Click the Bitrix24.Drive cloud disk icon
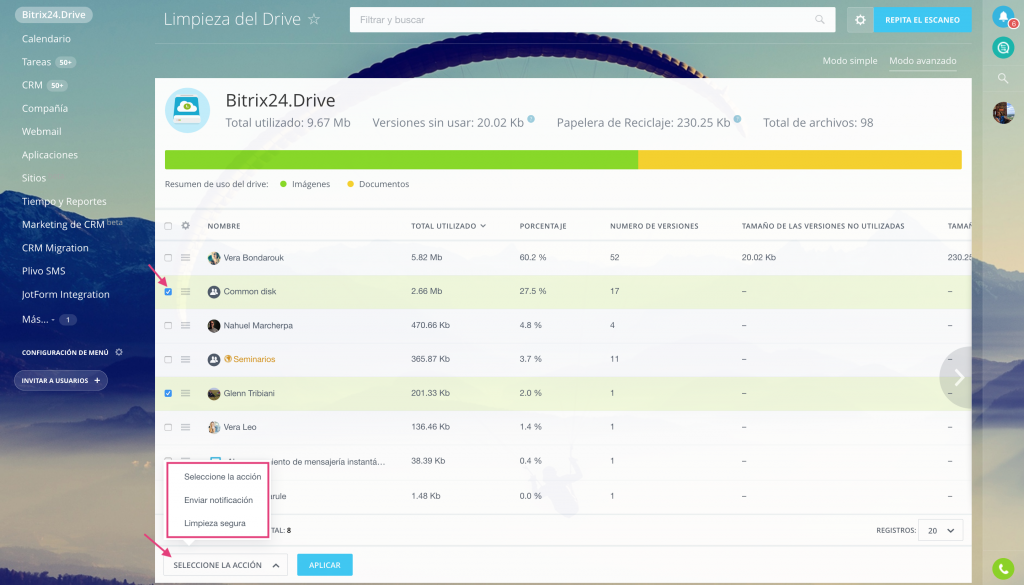Image resolution: width=1024 pixels, height=585 pixels. pyautogui.click(x=187, y=110)
